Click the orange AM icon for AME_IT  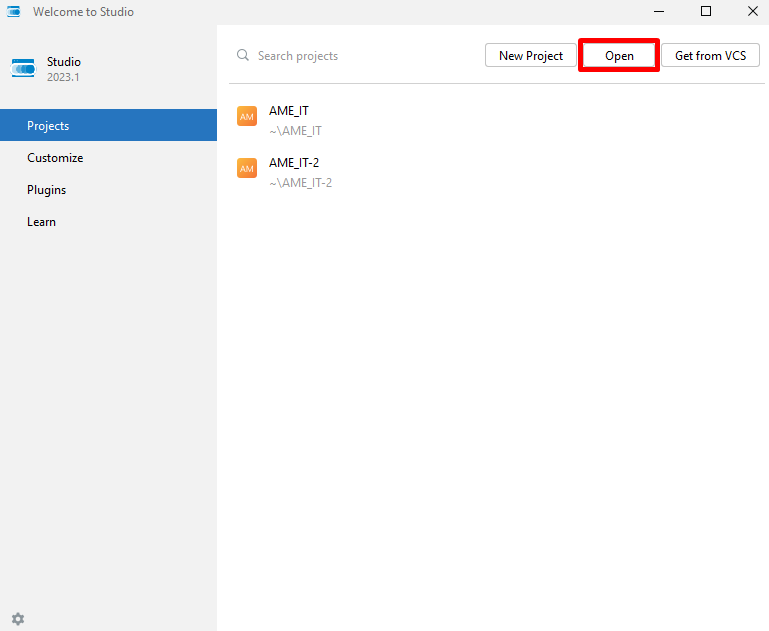(x=247, y=117)
